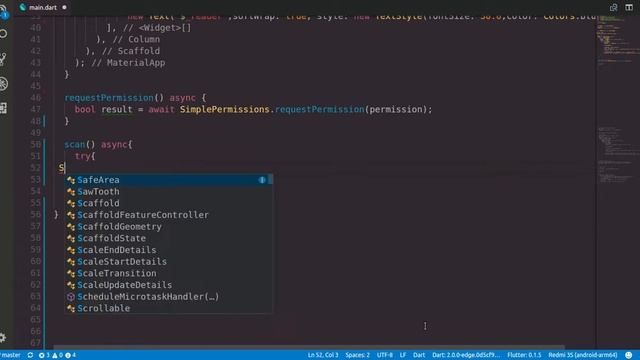Choose Scaffold from autocomplete list

pos(168,203)
